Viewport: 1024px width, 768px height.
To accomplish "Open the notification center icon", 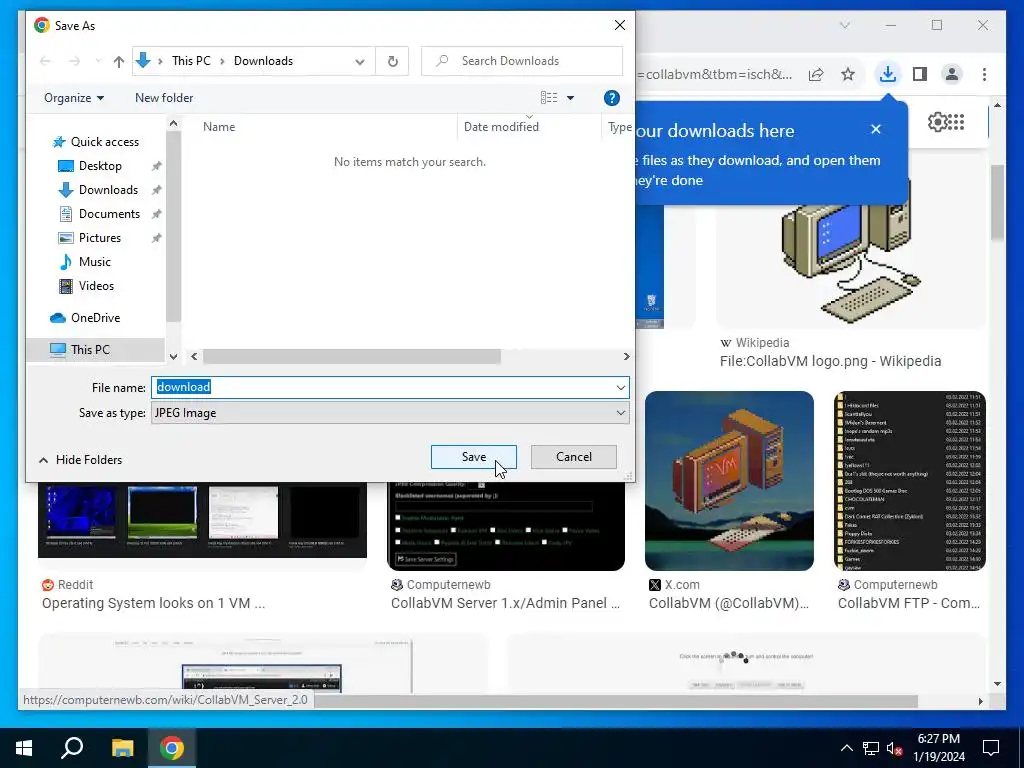I will click(991, 748).
